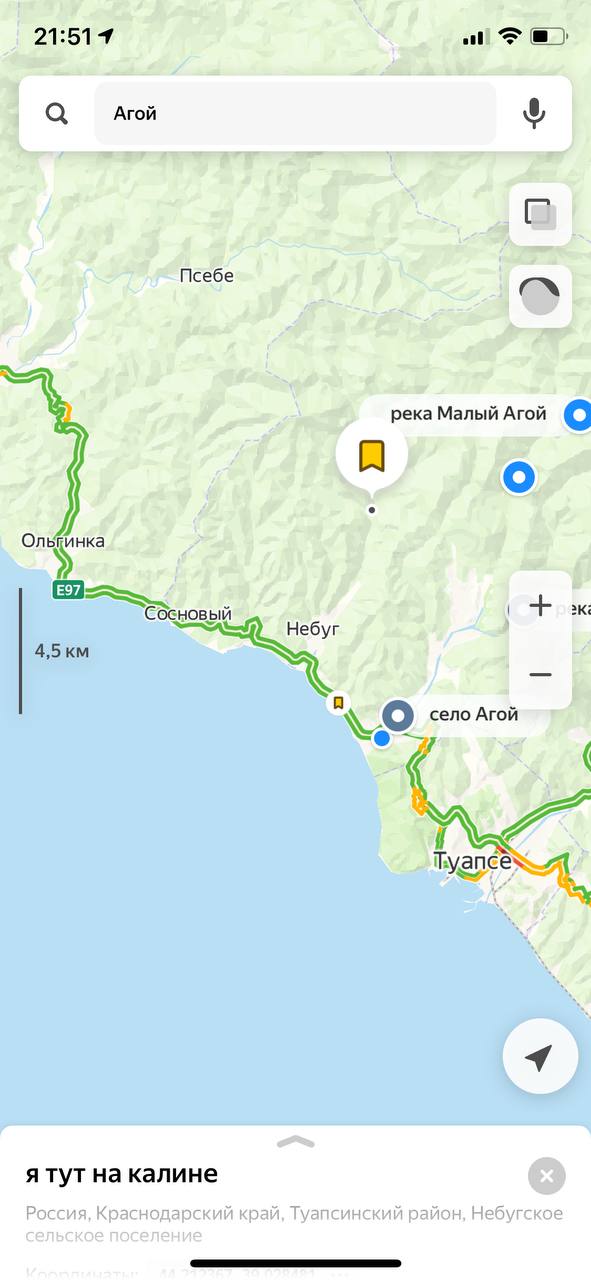Screen dimensions: 591x1280
Task: Center map on my location arrow
Action: coord(540,1057)
